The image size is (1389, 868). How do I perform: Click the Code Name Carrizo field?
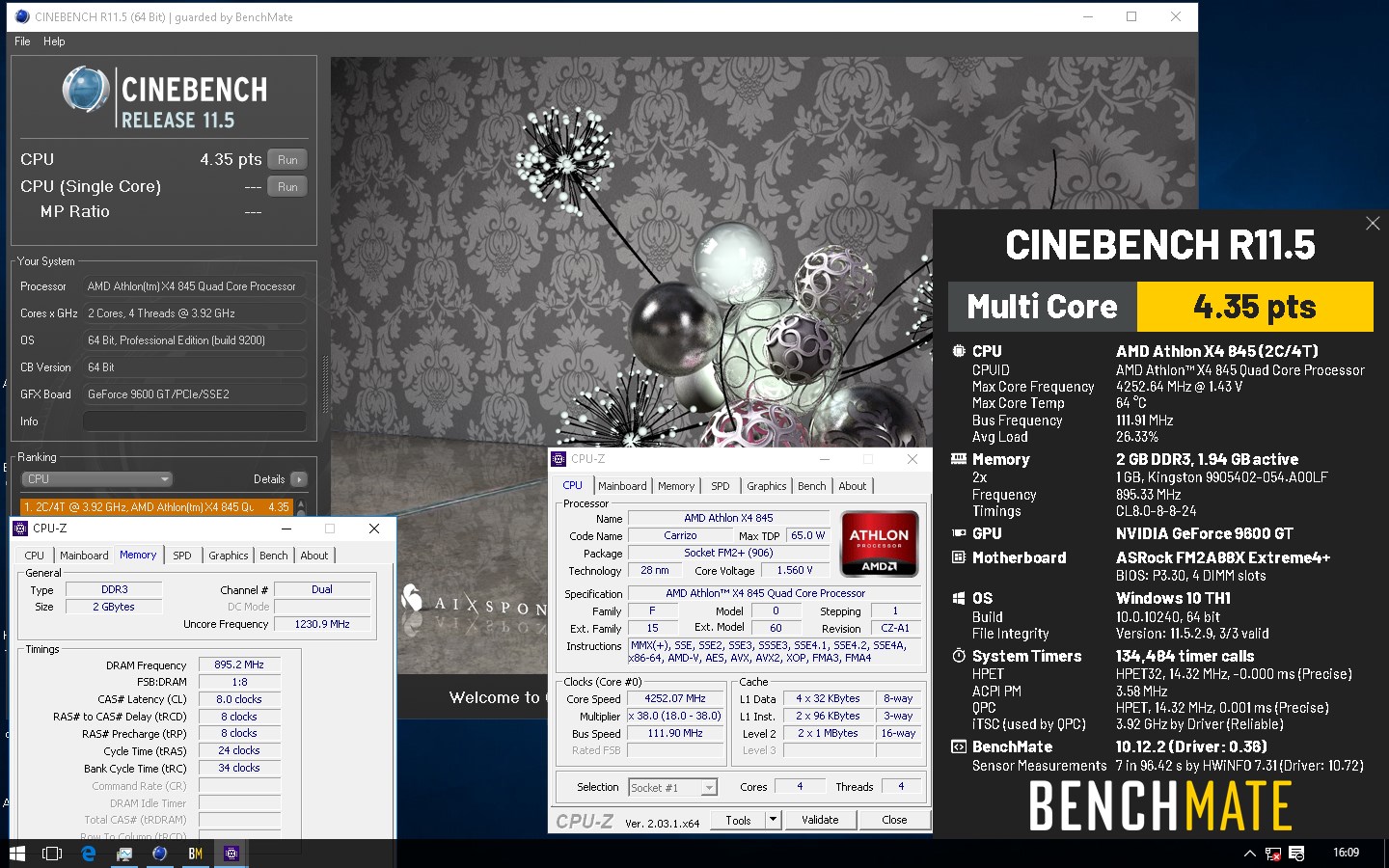point(680,535)
